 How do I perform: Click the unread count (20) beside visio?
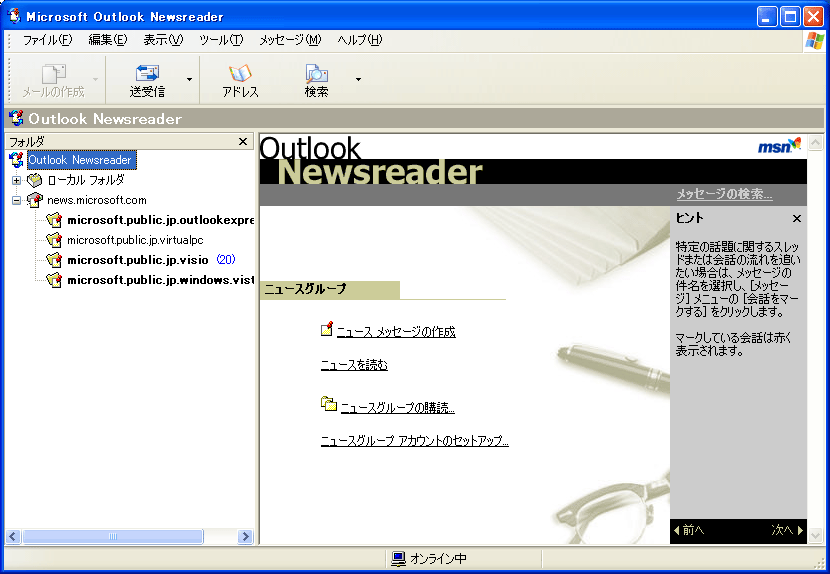226,260
